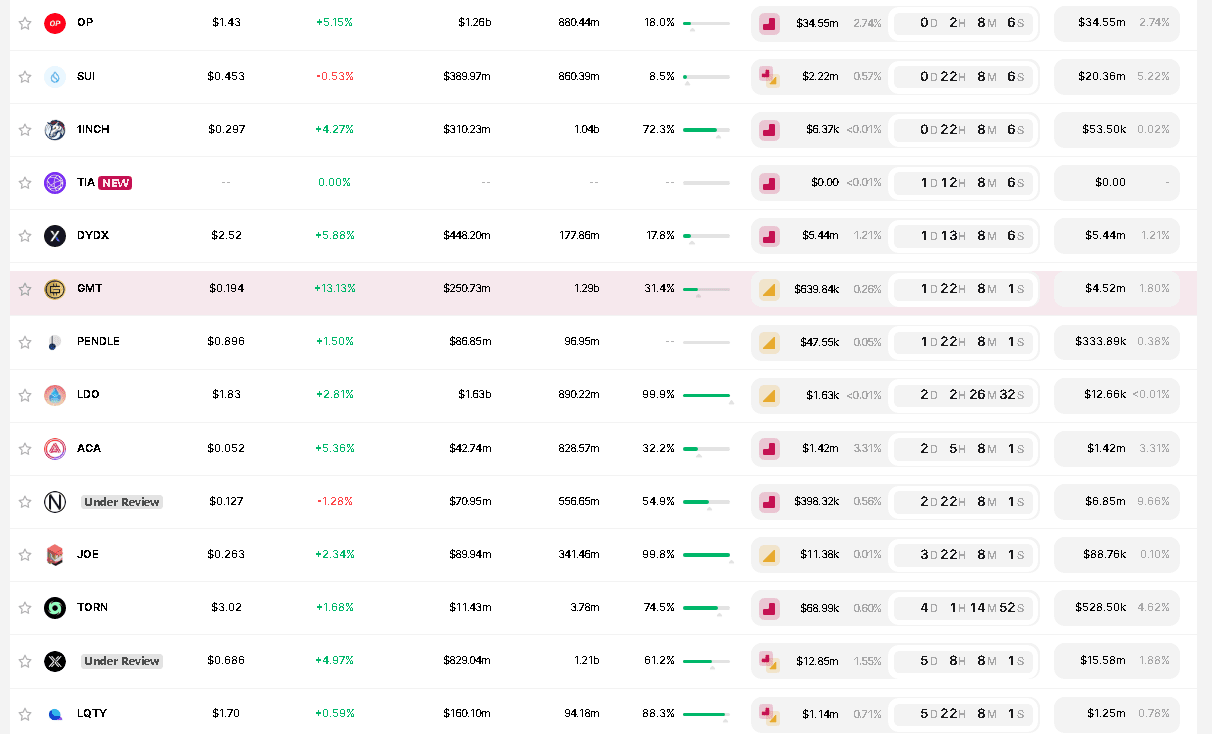1212x734 pixels.
Task: Click the GMT token logo
Action: point(55,288)
